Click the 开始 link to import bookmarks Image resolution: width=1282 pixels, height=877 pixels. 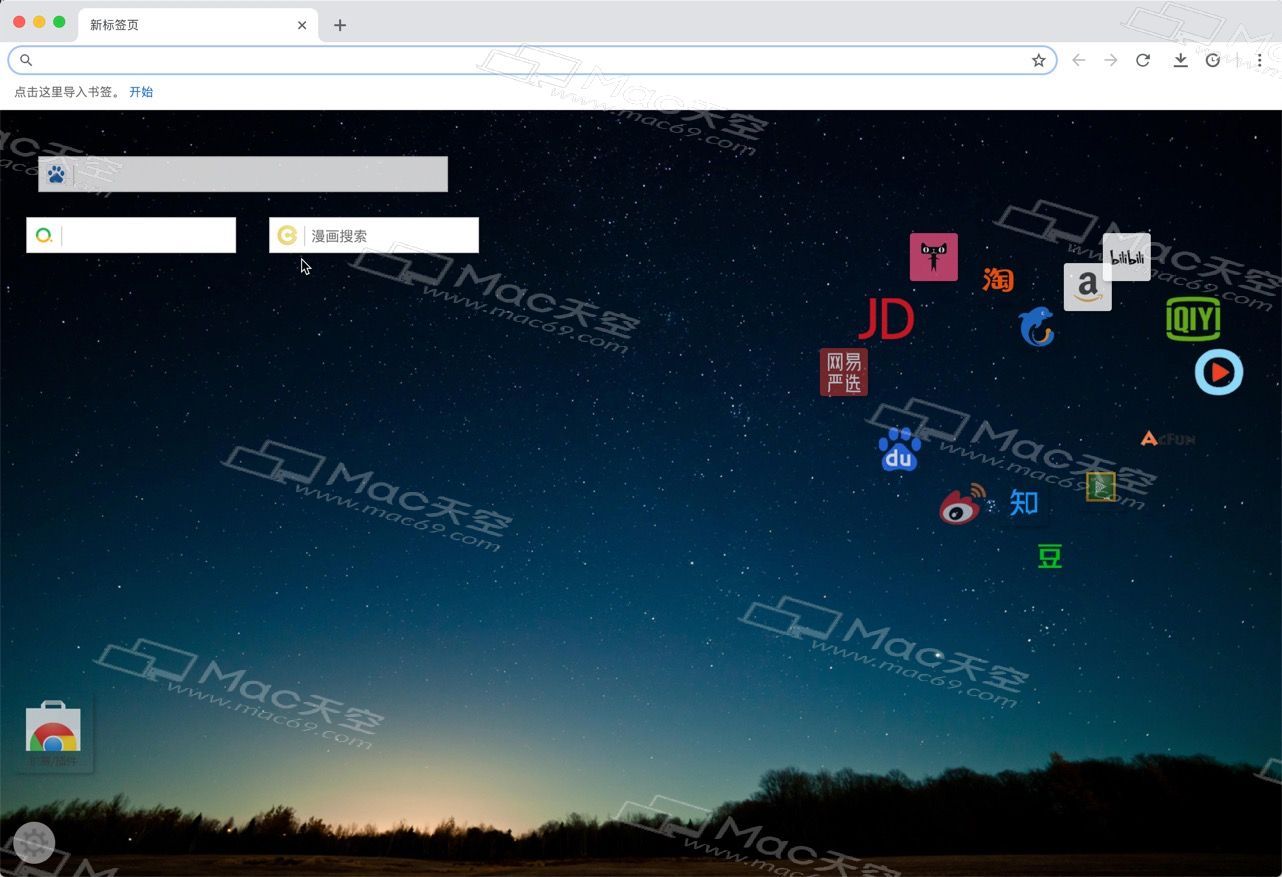[x=141, y=92]
